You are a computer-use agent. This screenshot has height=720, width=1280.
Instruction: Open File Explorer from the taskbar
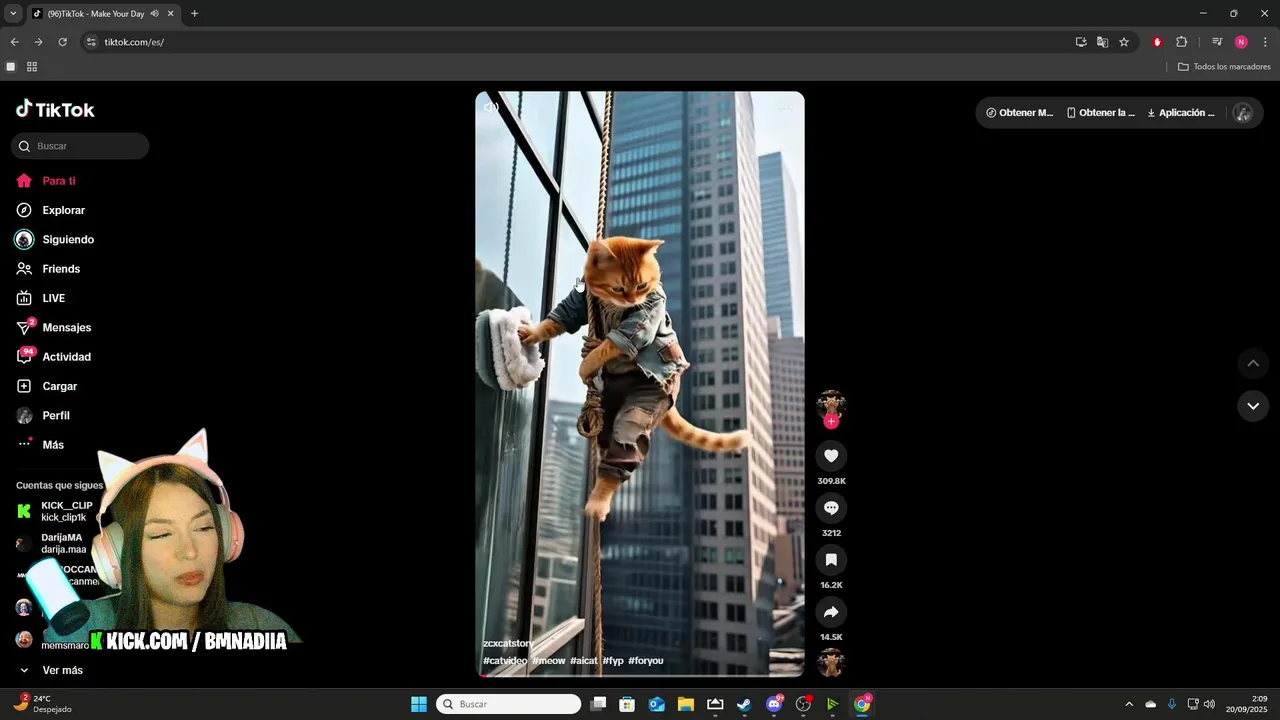[686, 704]
